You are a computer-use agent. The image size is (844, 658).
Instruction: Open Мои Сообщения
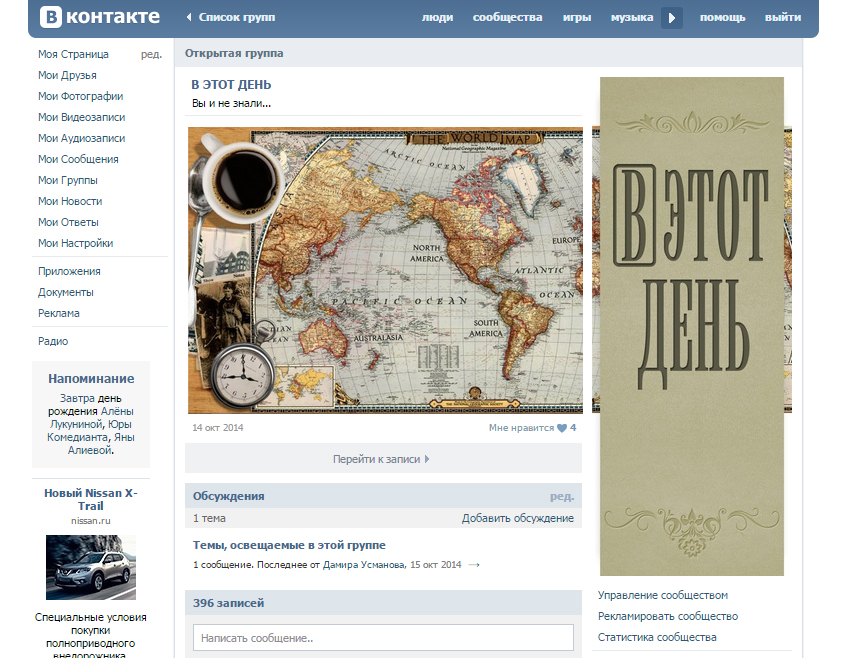click(78, 159)
